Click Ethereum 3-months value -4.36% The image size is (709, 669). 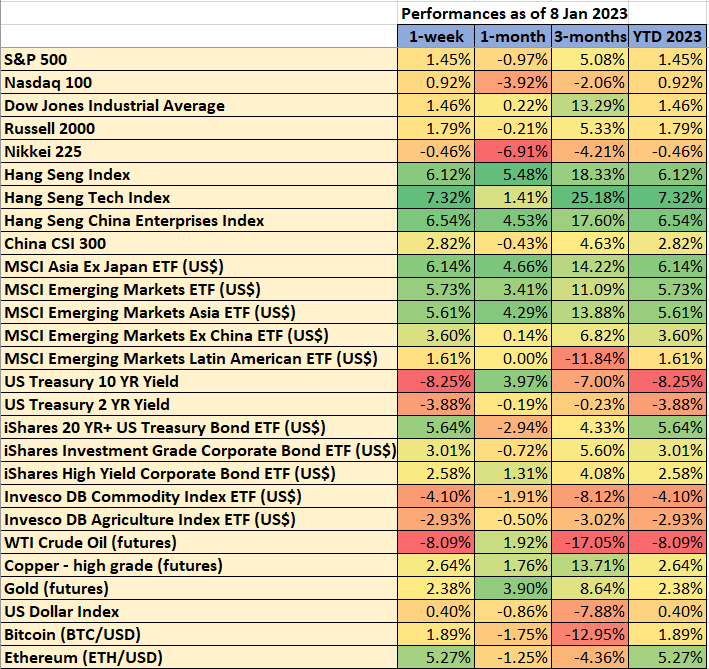pyautogui.click(x=590, y=658)
